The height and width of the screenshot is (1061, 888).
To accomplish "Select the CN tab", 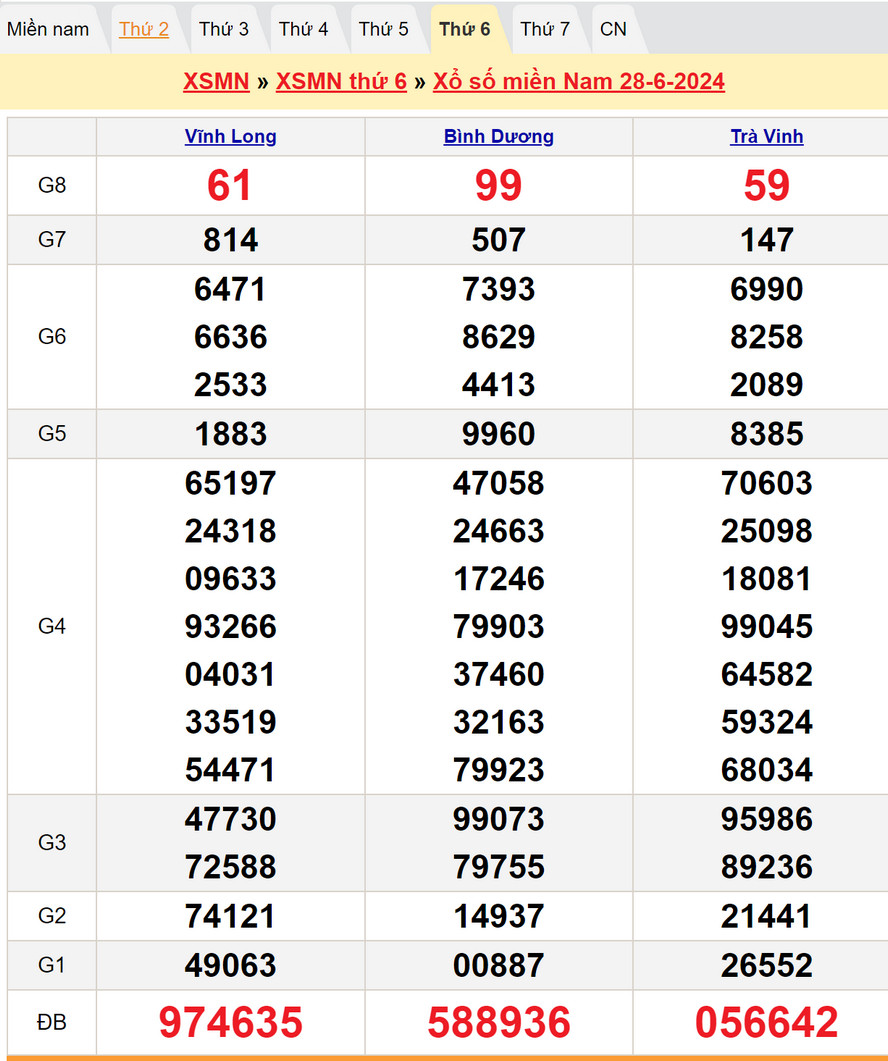I will tap(613, 29).
